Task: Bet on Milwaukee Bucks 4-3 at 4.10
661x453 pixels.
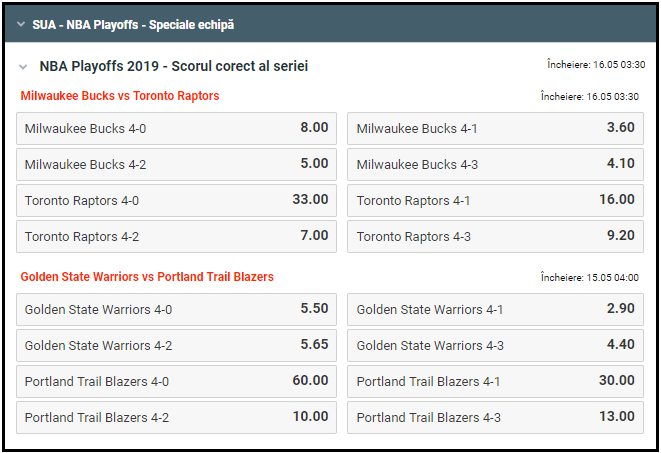Action: point(495,164)
